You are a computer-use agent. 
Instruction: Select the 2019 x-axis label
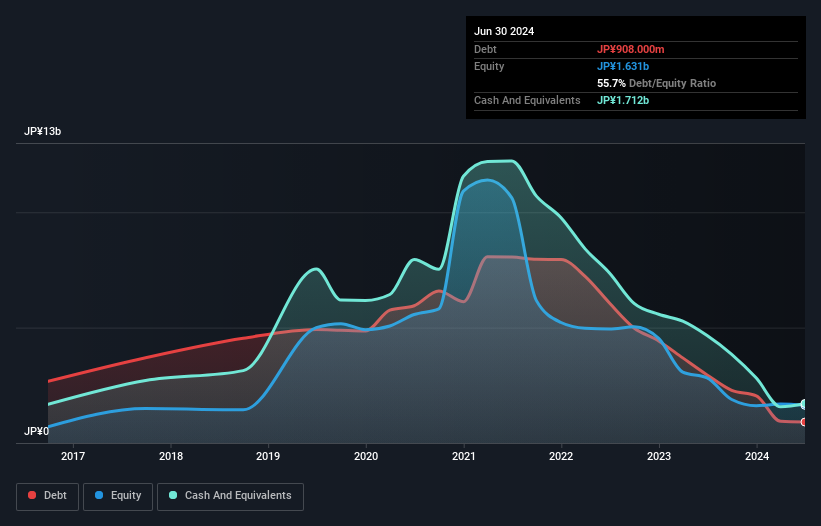tap(268, 456)
